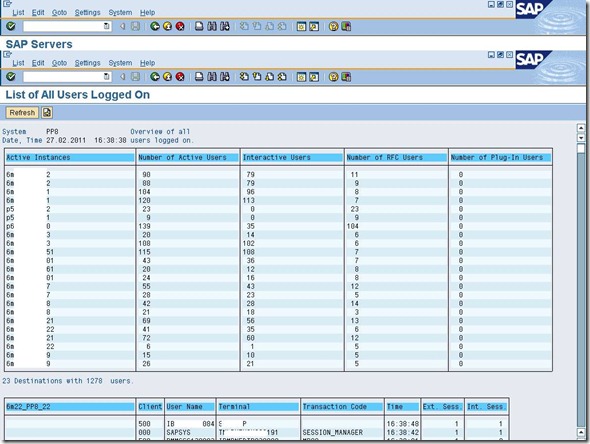This screenshot has width=590, height=444.
Task: Click red Cancel icon in Users Logged On toolbar
Action: [x=180, y=77]
